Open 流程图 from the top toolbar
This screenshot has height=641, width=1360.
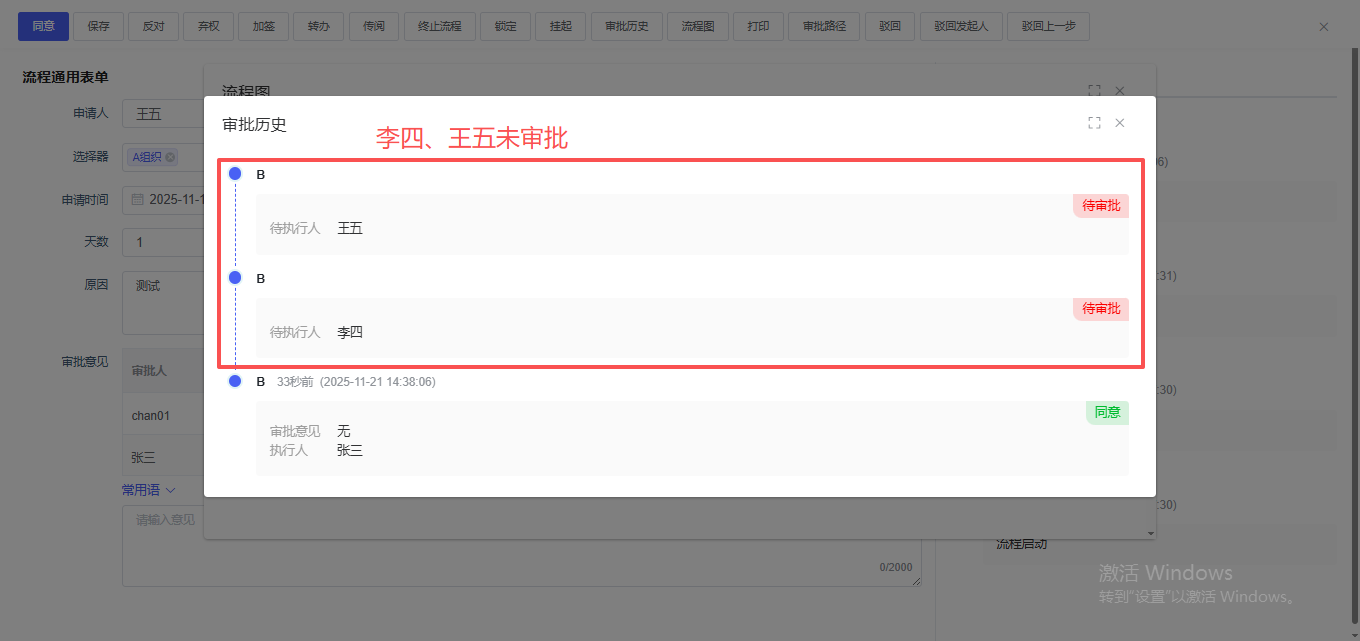698,27
